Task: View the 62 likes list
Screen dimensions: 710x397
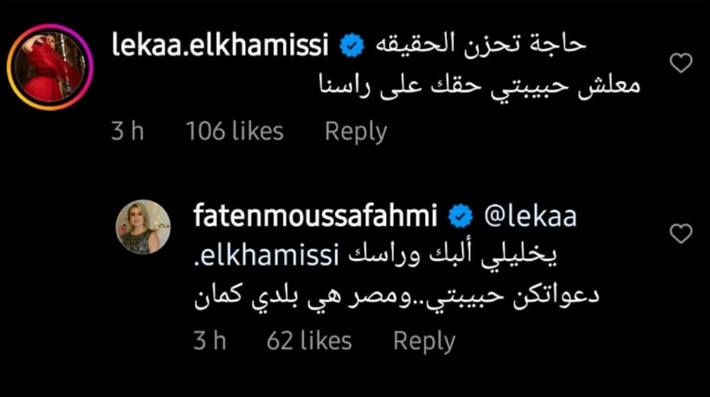Action: (309, 341)
